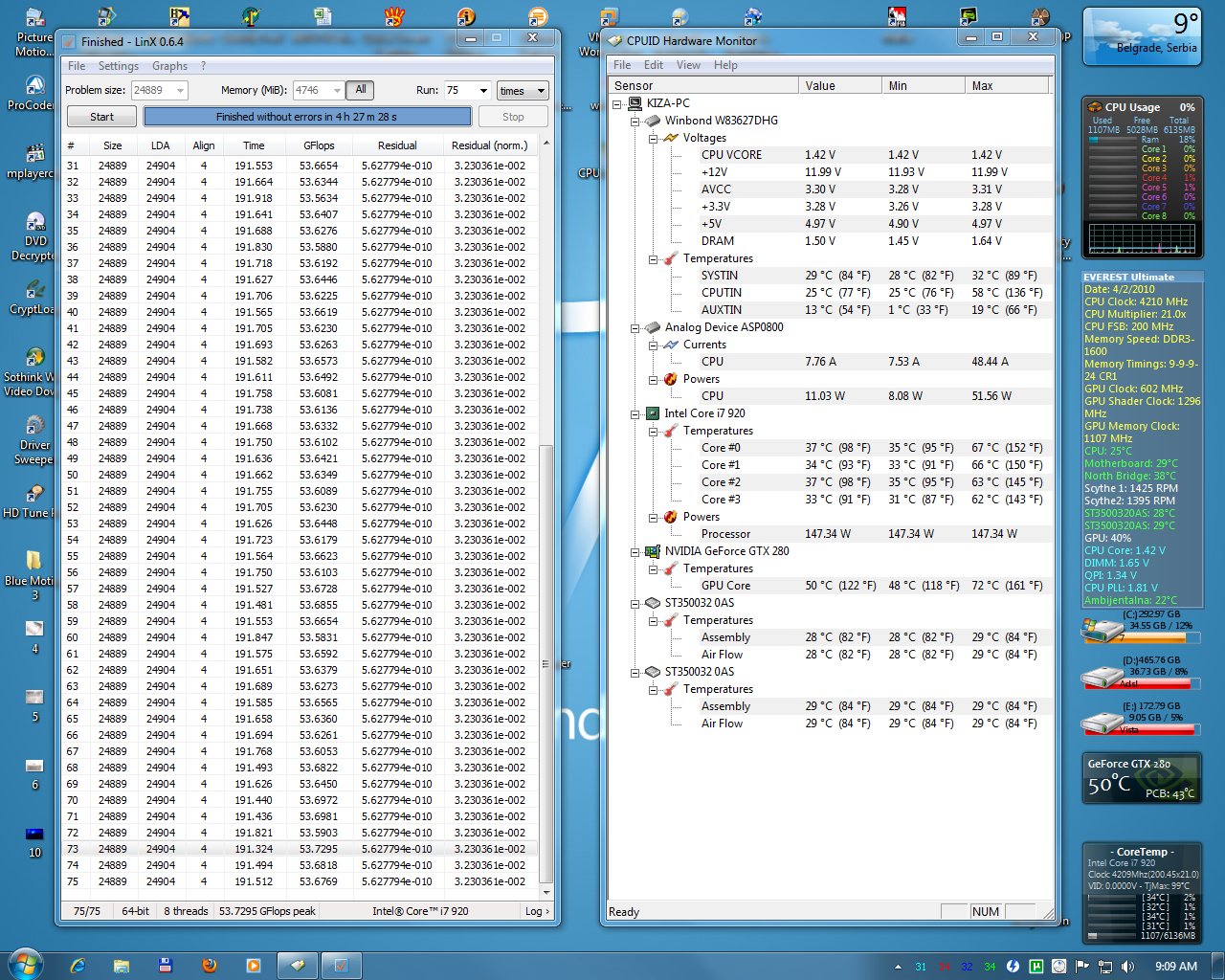Image resolution: width=1225 pixels, height=980 pixels.
Task: Collapse Intel Core i7 920 node
Action: tap(635, 413)
